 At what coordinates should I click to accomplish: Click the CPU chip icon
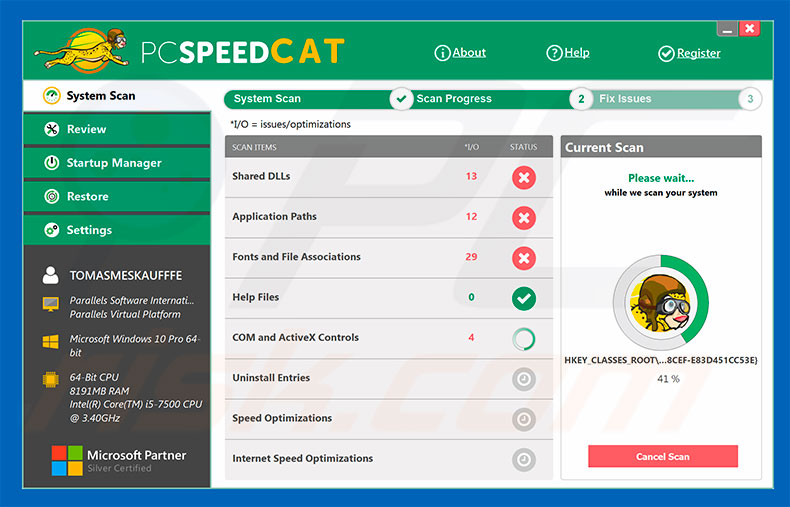[50, 379]
